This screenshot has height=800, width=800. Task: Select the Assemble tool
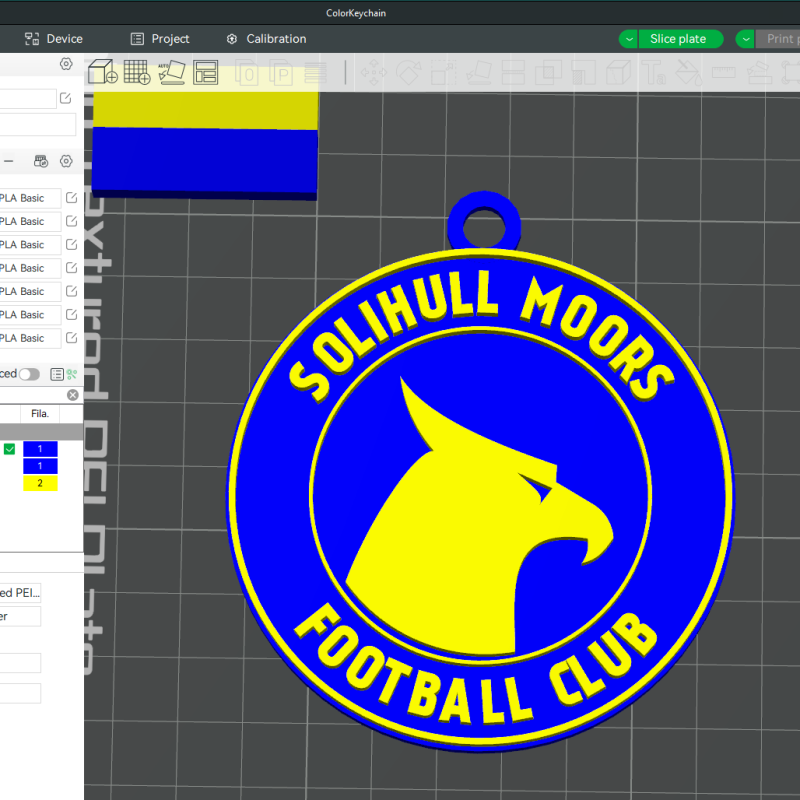tap(759, 73)
